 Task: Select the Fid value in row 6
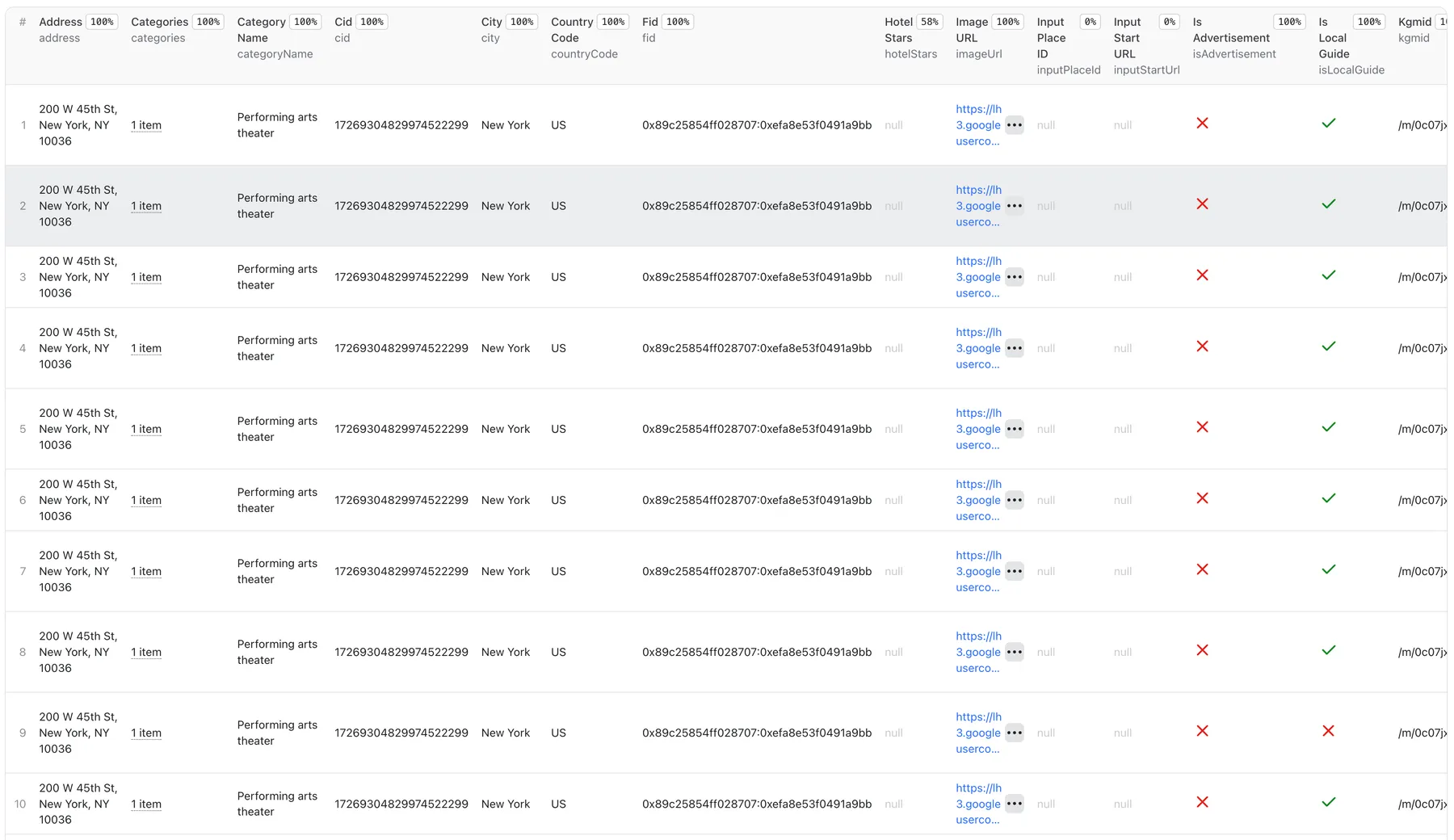click(x=757, y=500)
